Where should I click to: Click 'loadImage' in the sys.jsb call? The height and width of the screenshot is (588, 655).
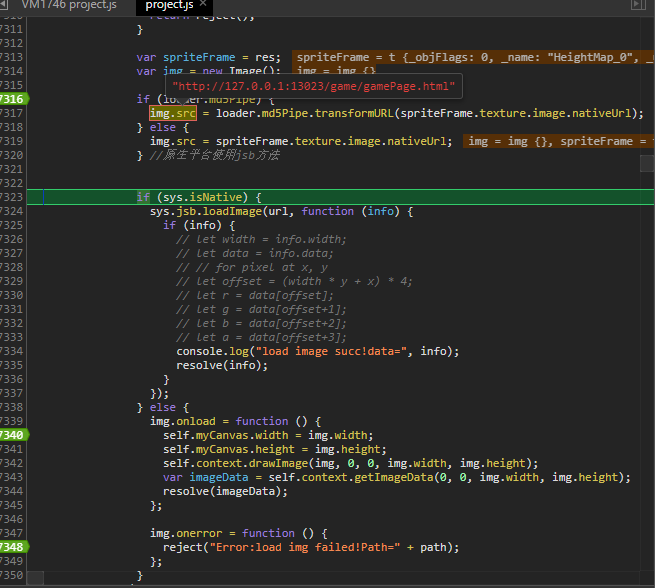point(232,211)
